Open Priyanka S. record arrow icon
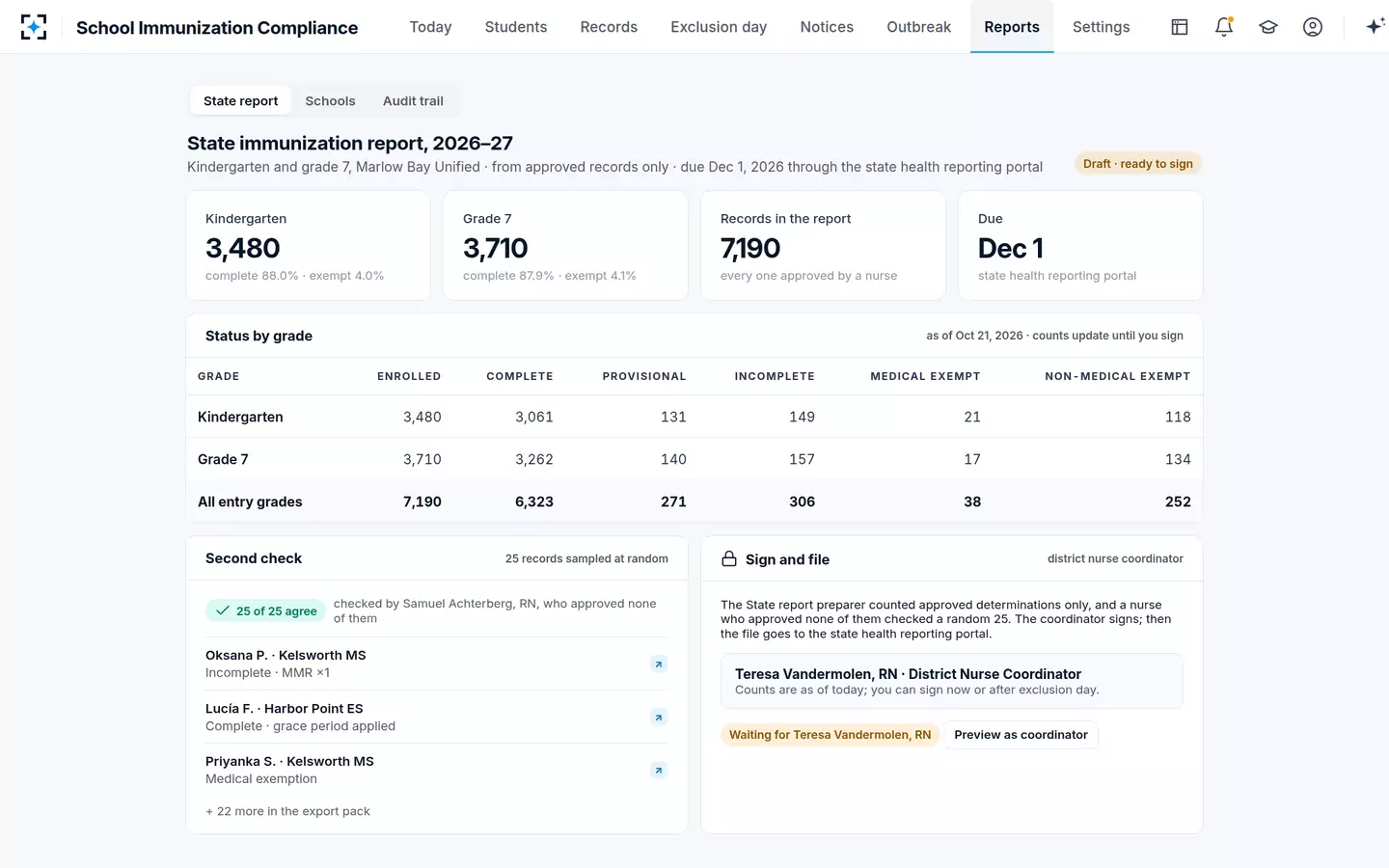1389x868 pixels. 659,770
